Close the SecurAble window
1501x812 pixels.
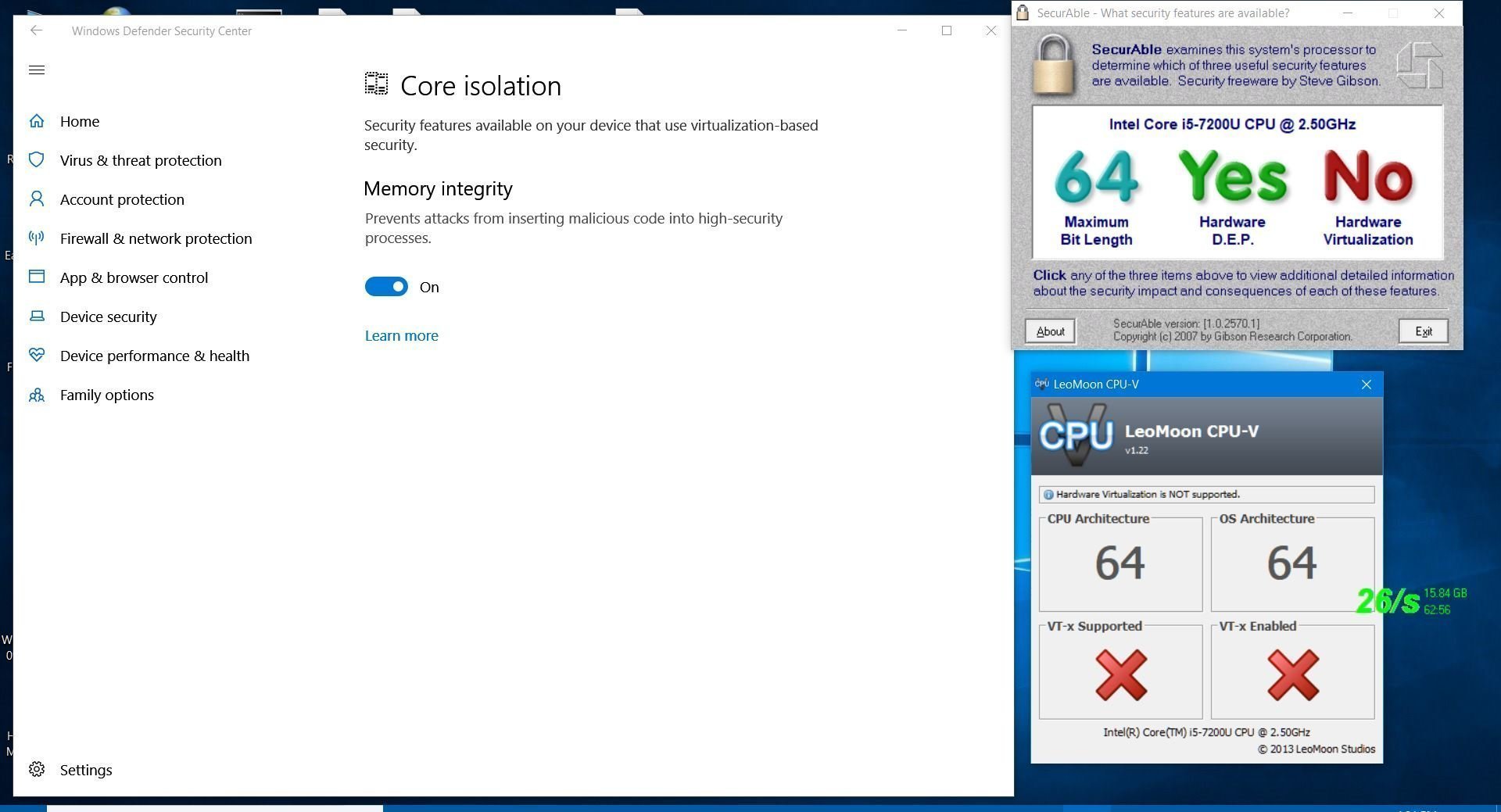pos(1439,13)
